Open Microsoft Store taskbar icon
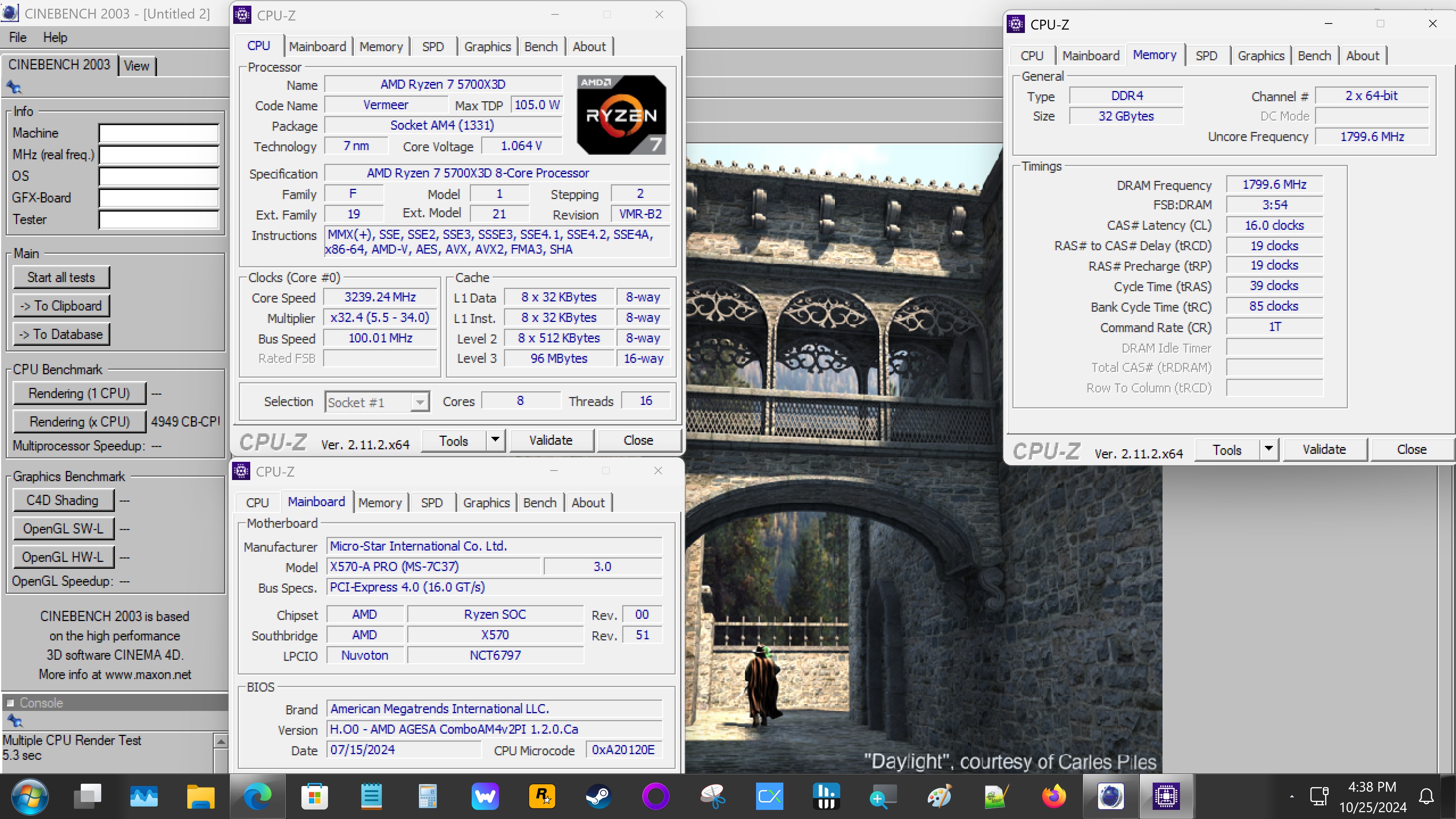Image resolution: width=1456 pixels, height=819 pixels. (x=314, y=796)
